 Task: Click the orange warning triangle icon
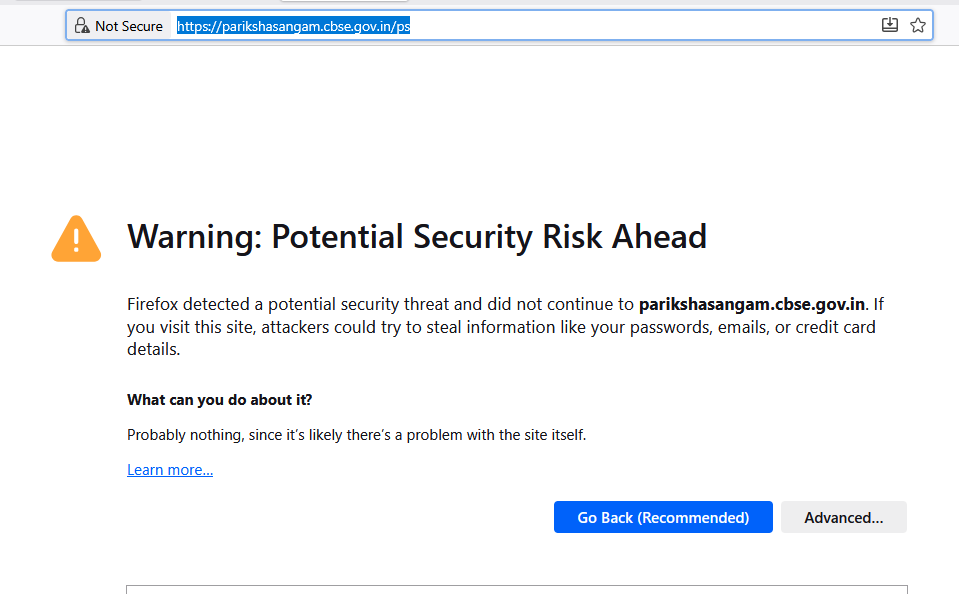point(76,239)
